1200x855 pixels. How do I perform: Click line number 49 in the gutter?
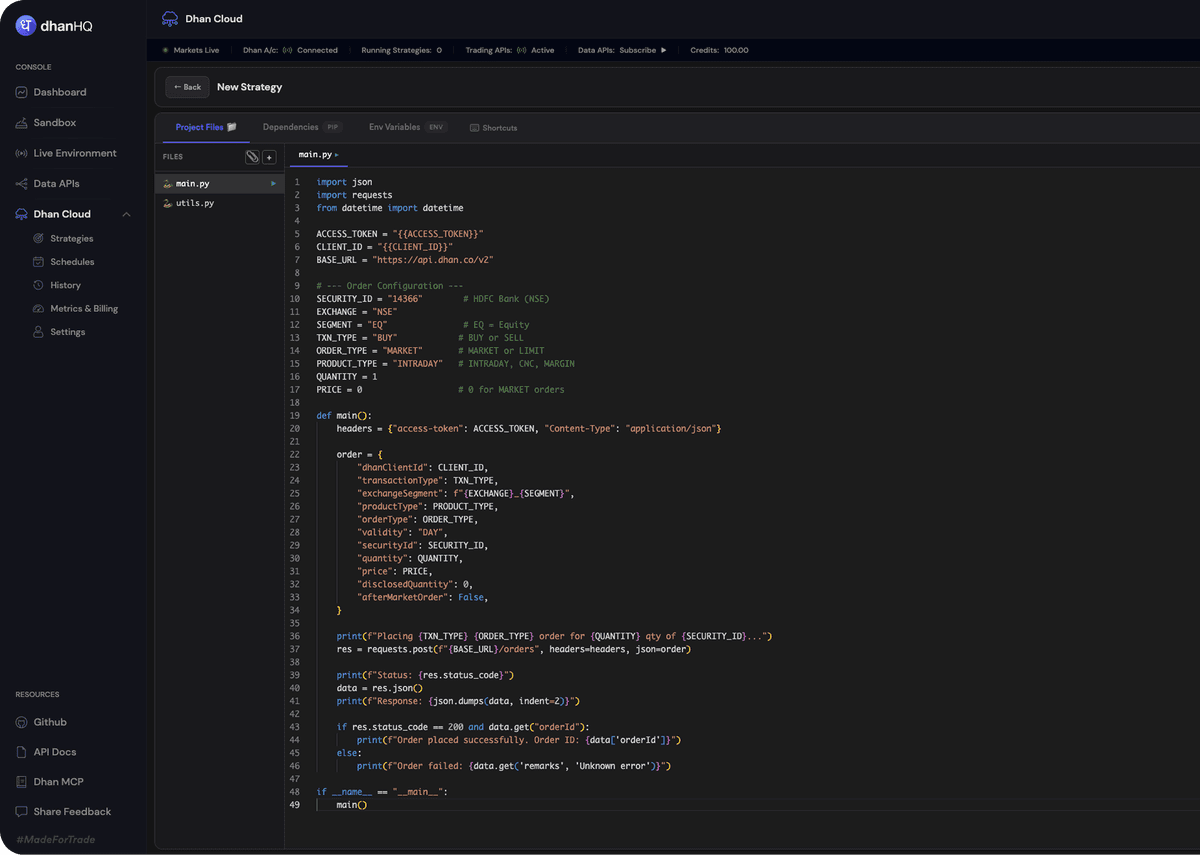(295, 806)
